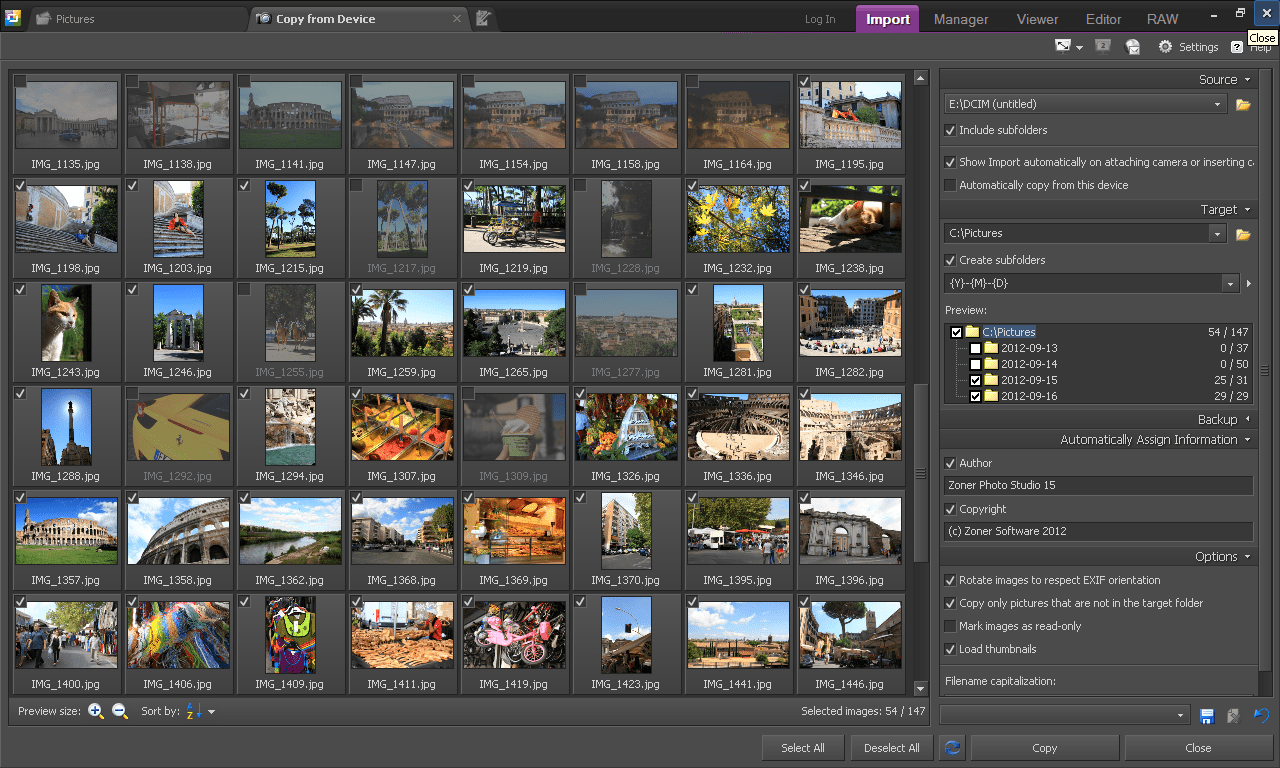Click the Copy button

click(1044, 748)
